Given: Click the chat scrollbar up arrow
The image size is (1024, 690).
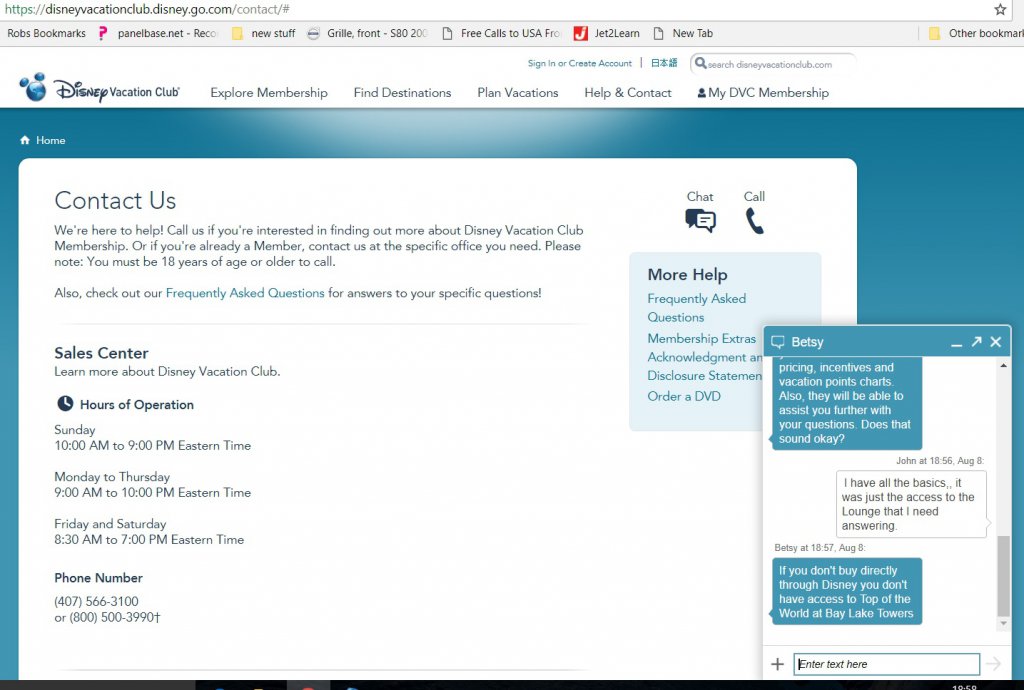Looking at the screenshot, I should (x=1004, y=366).
